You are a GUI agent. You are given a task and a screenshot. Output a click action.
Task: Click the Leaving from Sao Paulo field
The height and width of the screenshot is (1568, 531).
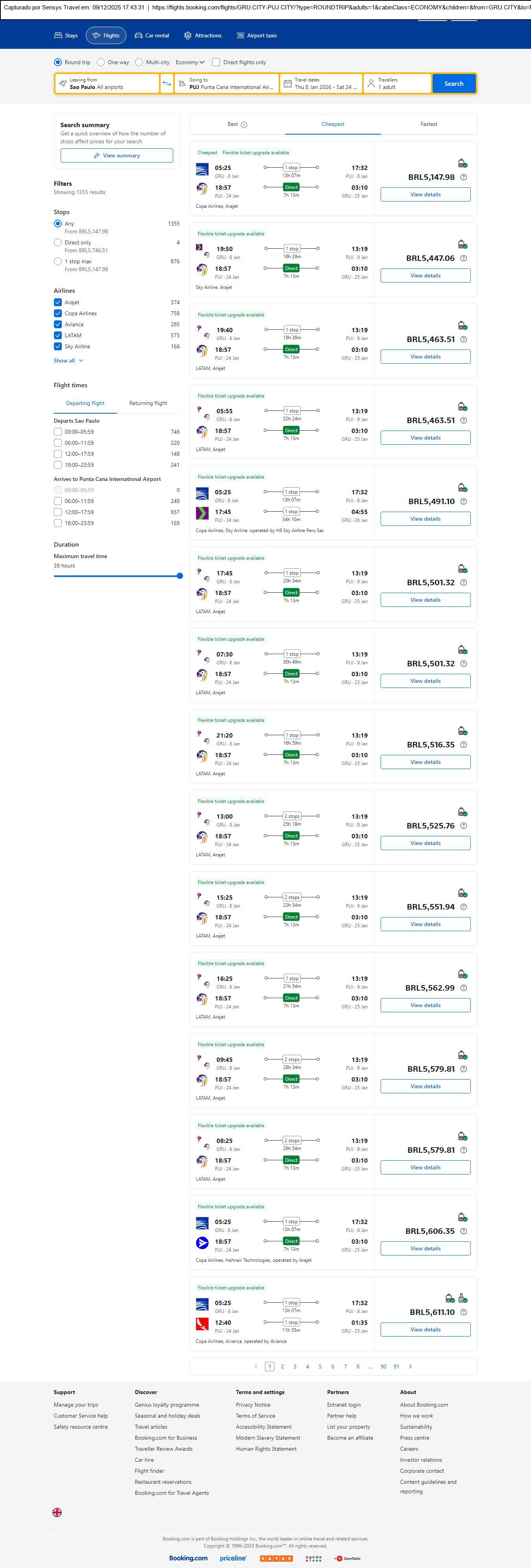tap(107, 83)
